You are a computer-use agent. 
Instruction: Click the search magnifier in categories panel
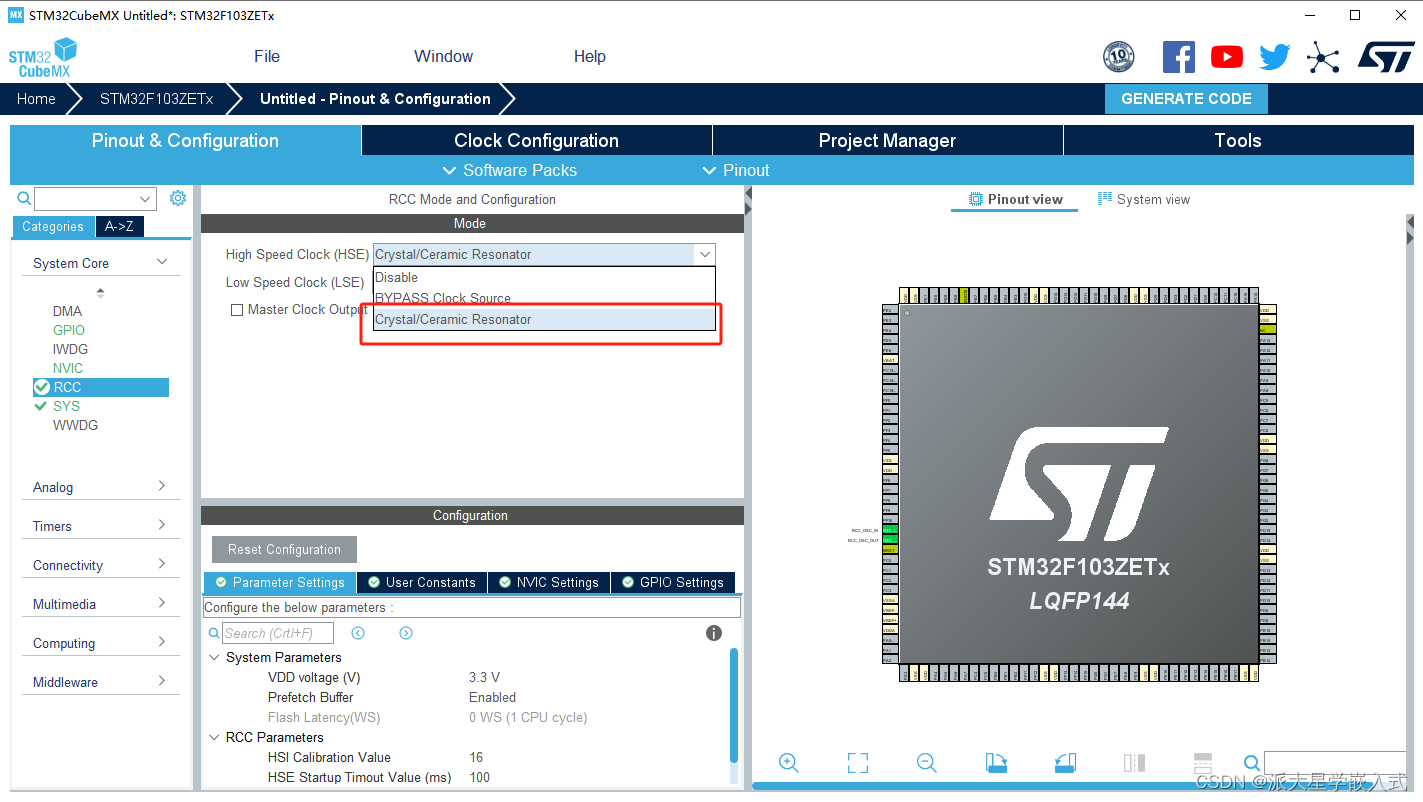tap(24, 199)
